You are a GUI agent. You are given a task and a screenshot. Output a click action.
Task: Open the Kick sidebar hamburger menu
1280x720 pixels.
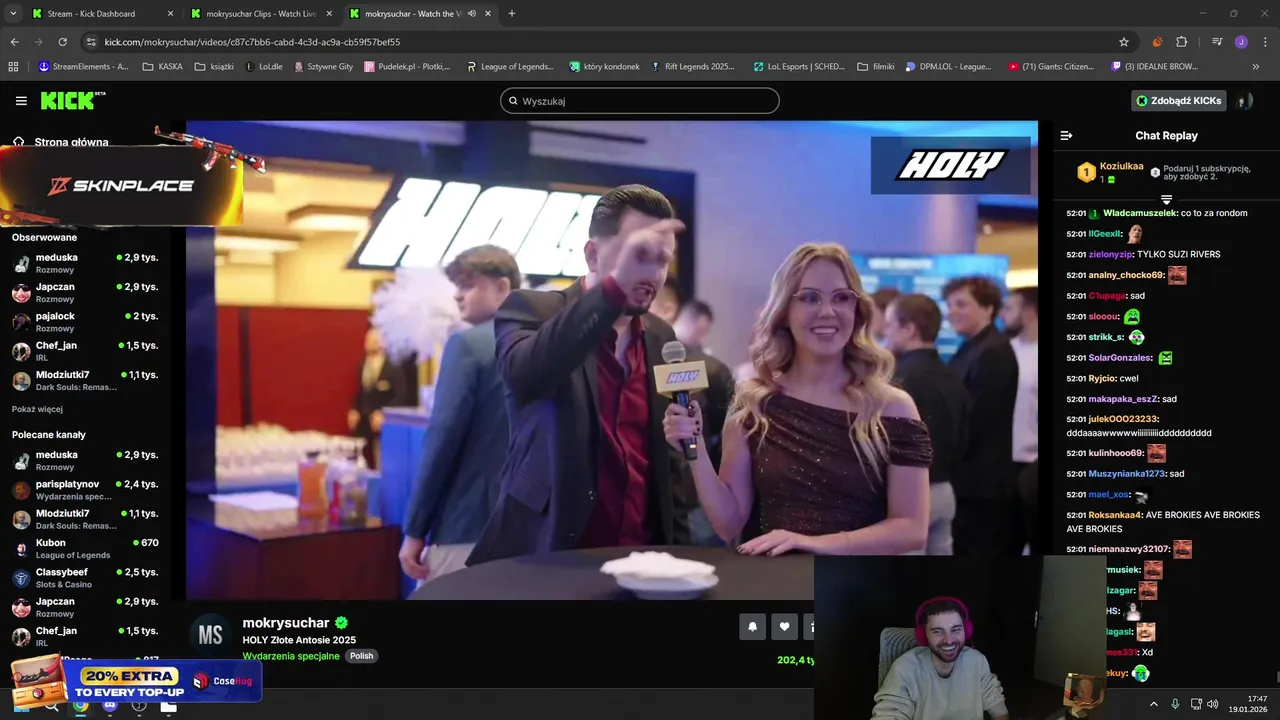pos(21,101)
